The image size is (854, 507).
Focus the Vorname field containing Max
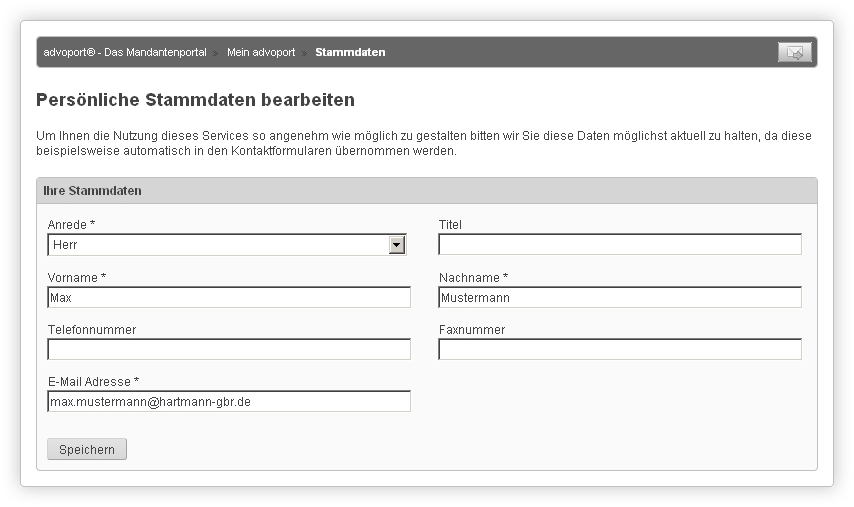coord(229,297)
